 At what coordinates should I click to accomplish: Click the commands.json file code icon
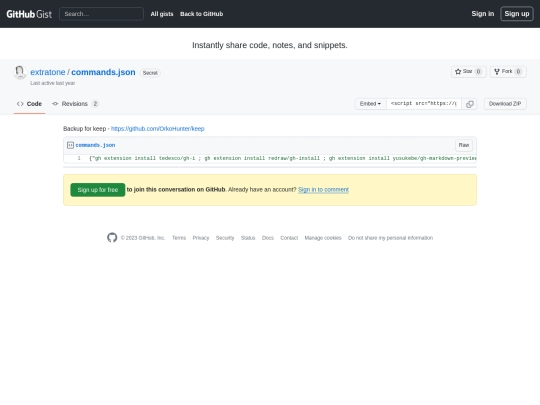[70, 145]
